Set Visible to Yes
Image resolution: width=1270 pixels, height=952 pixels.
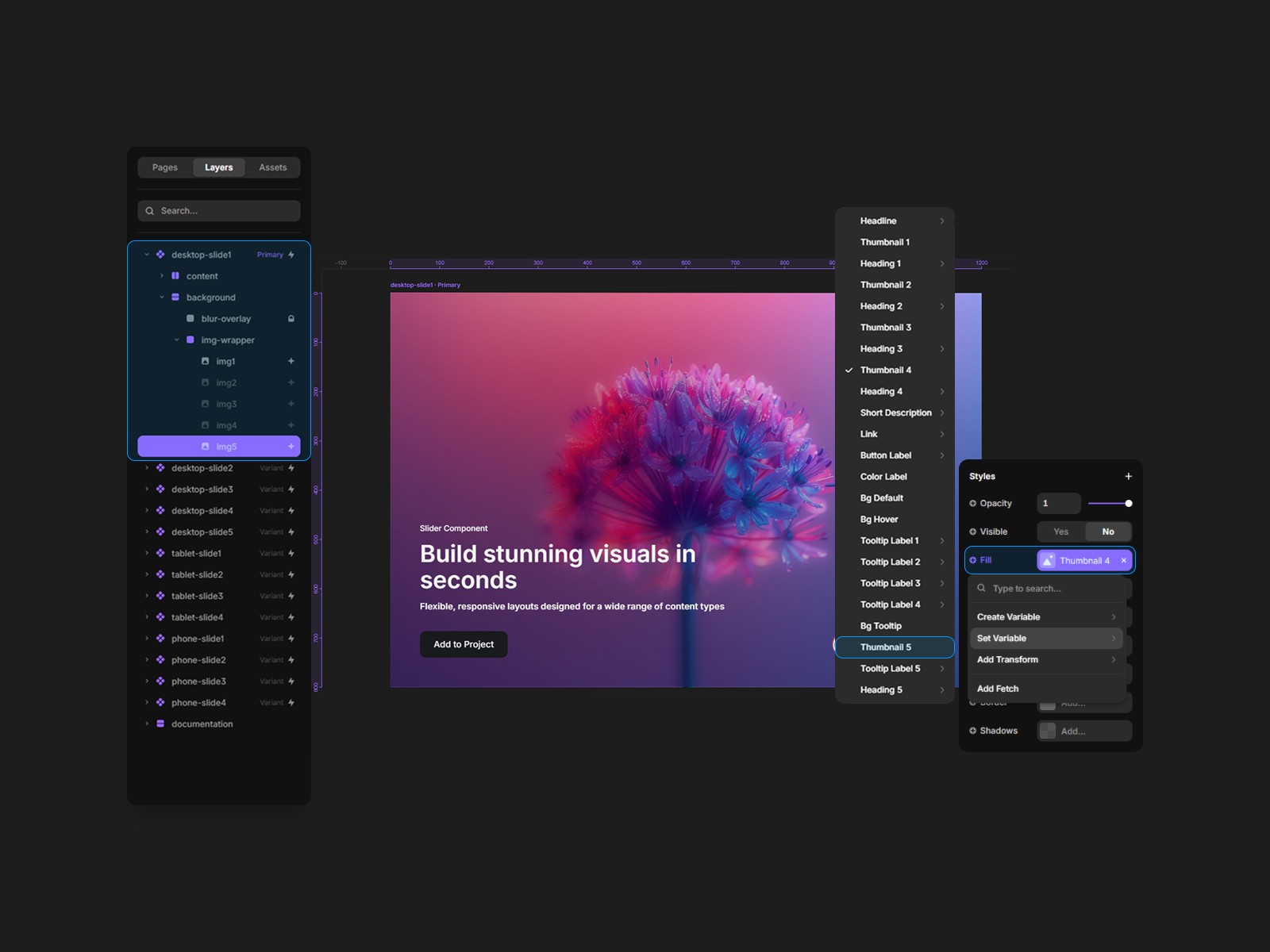1061,532
